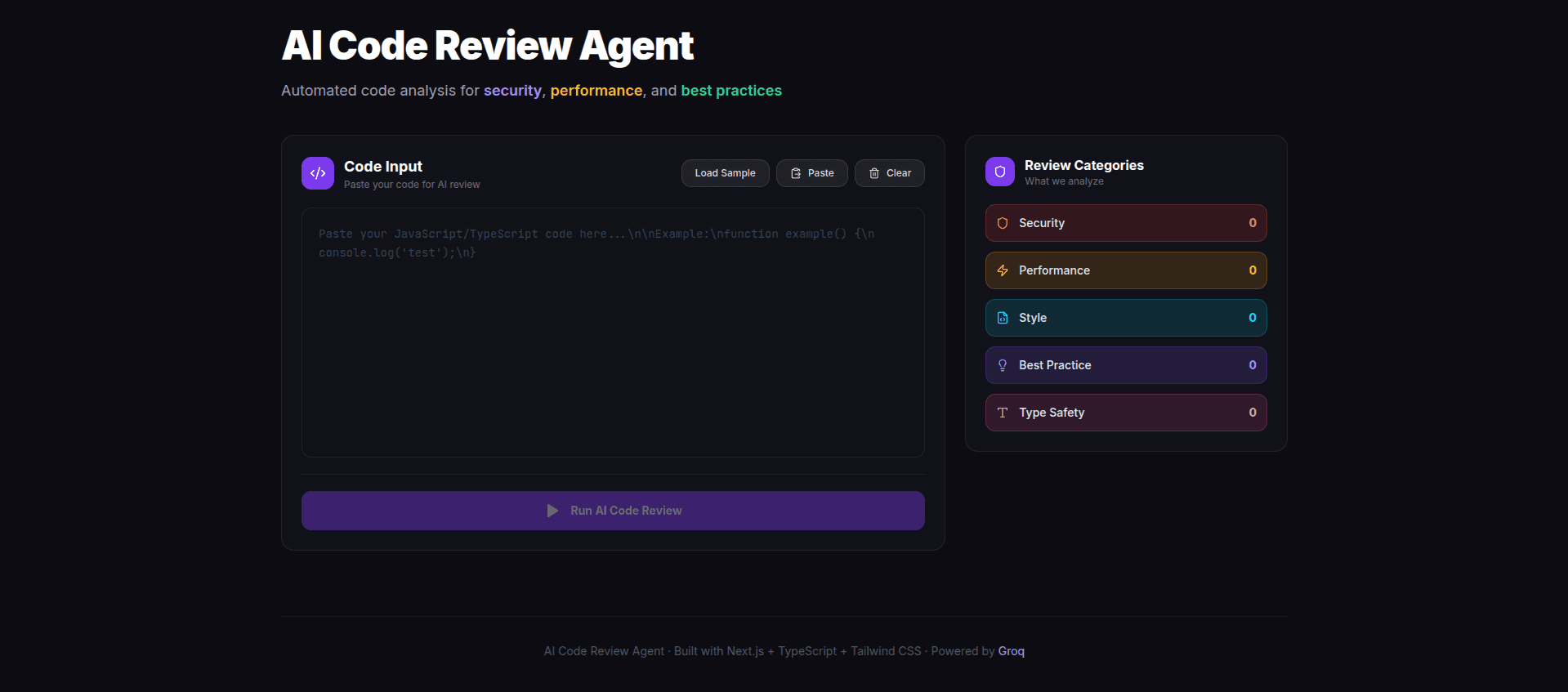Click the AI Code Review Agent heading
Image resolution: width=1568 pixels, height=692 pixels.
488,46
